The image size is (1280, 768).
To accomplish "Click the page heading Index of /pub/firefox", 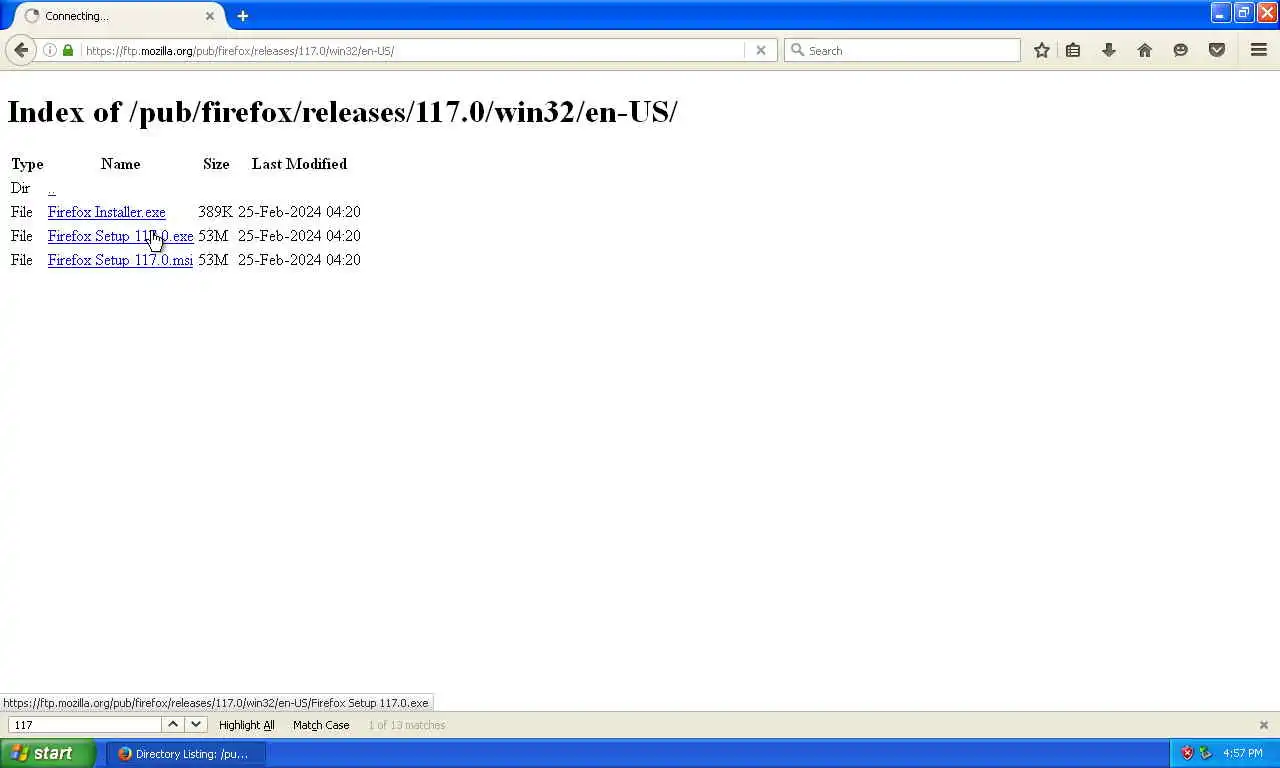I will (342, 112).
